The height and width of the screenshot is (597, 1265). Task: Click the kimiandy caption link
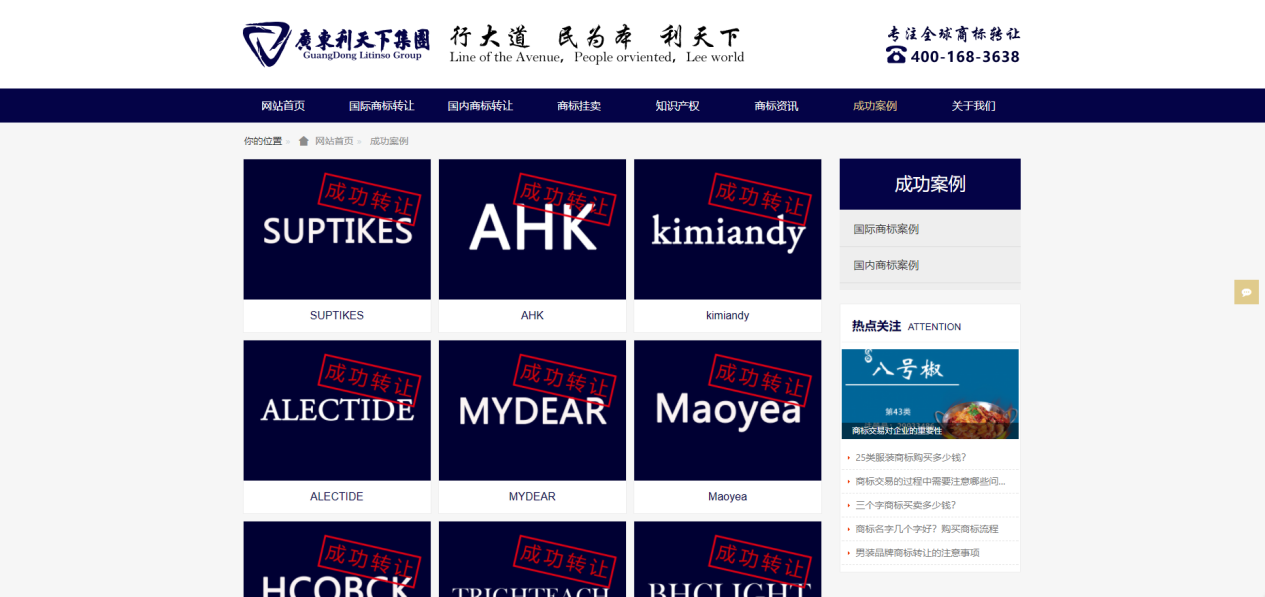(x=728, y=315)
